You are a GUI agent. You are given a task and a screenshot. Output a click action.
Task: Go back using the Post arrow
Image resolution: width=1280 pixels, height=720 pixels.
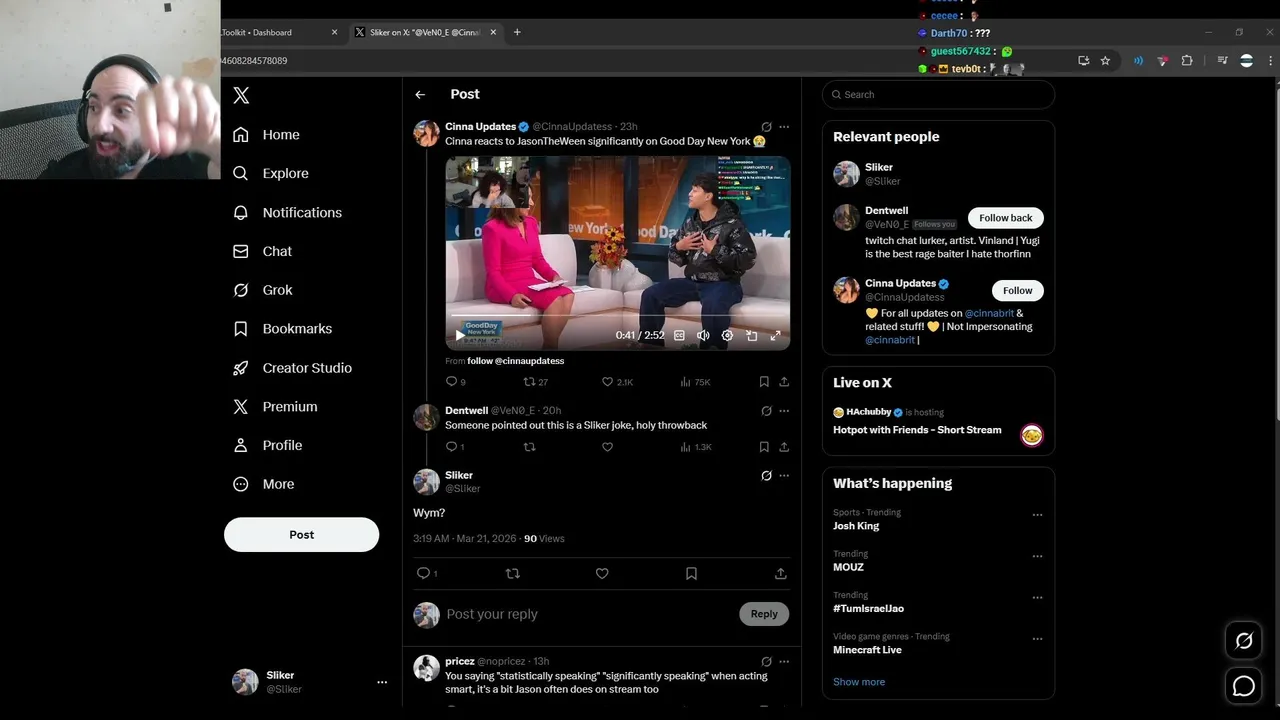[420, 95]
